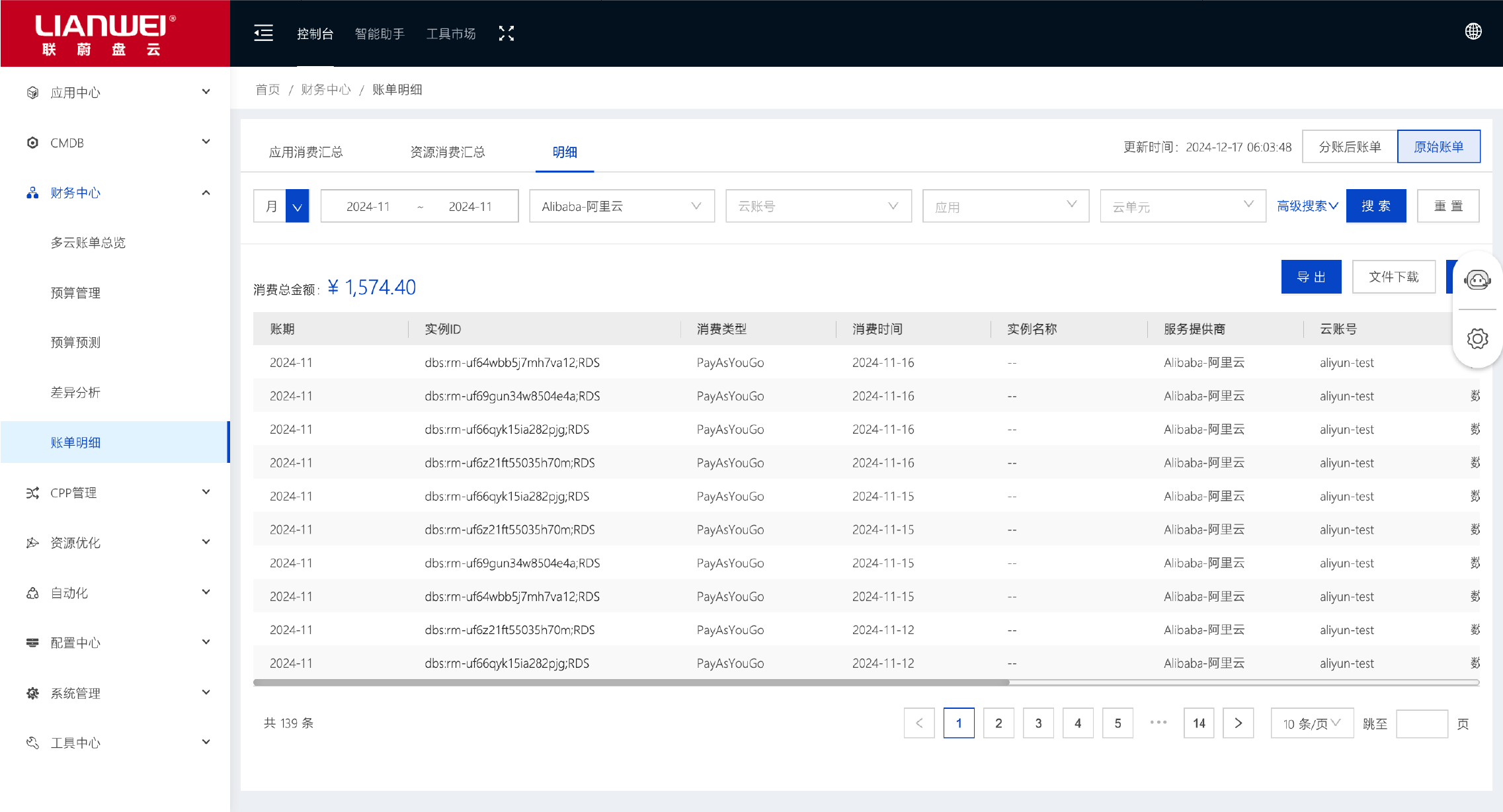Go to the previous page arrow
The width and height of the screenshot is (1503, 812).
919,723
